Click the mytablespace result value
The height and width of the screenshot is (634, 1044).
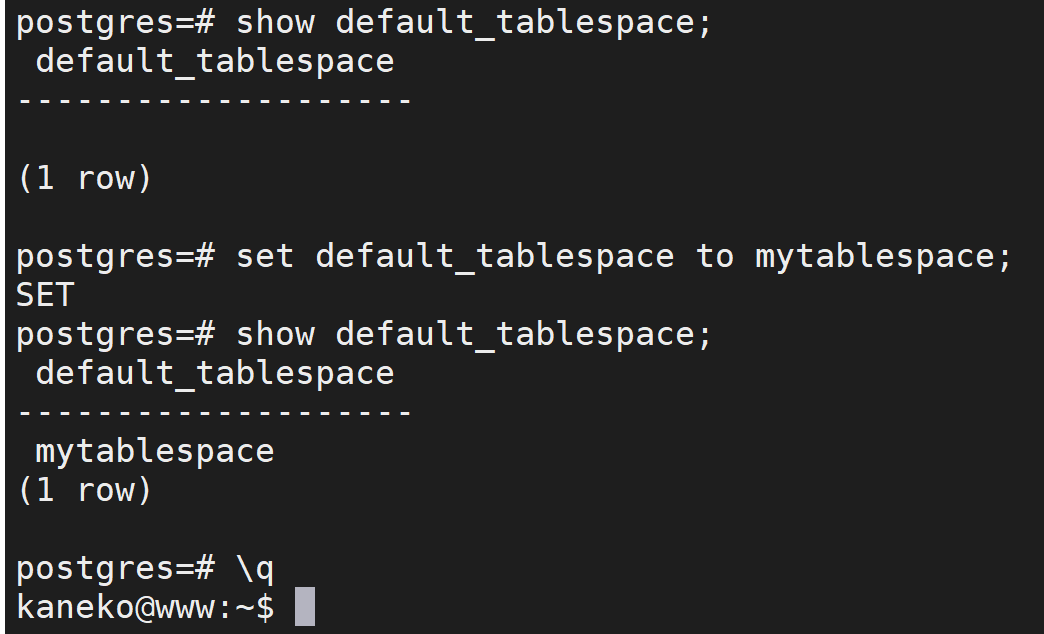point(155,452)
